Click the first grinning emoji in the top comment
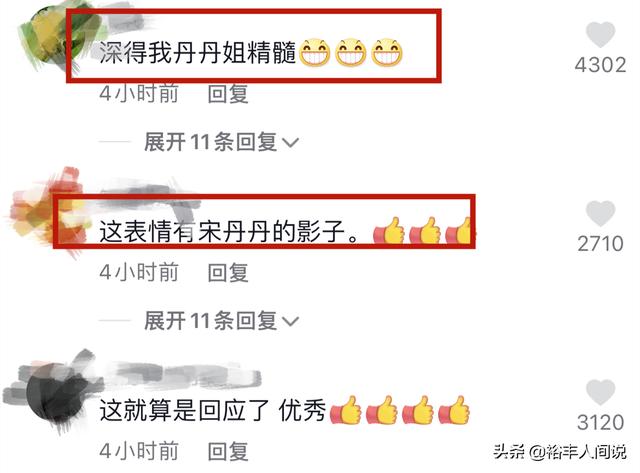The height and width of the screenshot is (473, 640). [x=315, y=52]
